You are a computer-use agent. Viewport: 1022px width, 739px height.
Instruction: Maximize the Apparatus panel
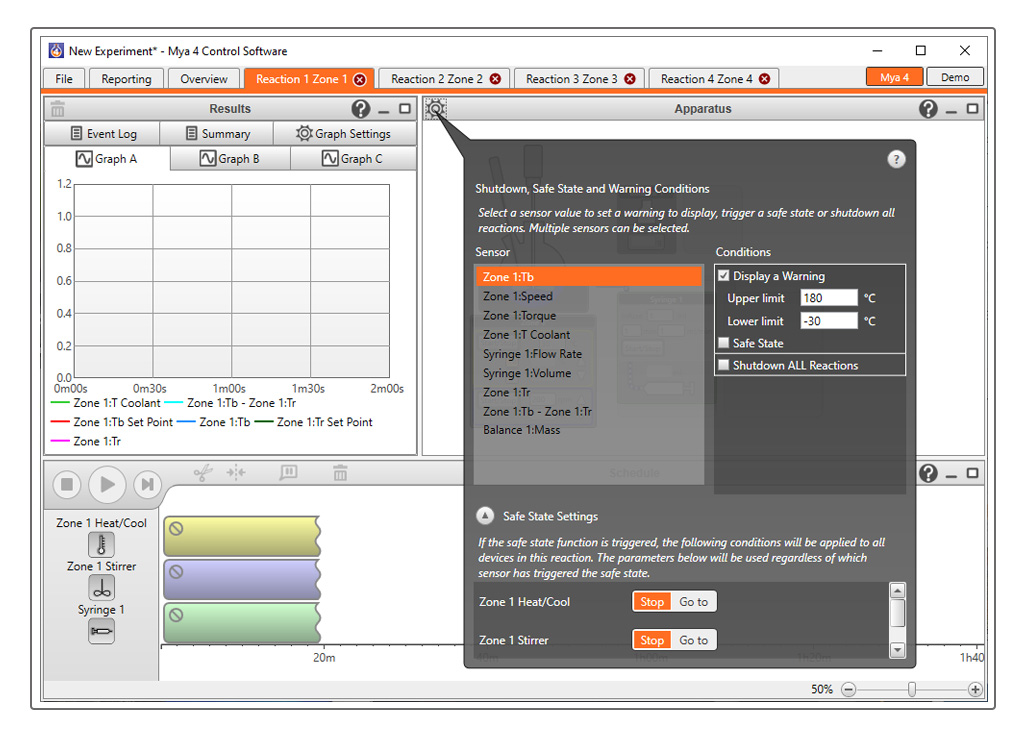pos(972,109)
